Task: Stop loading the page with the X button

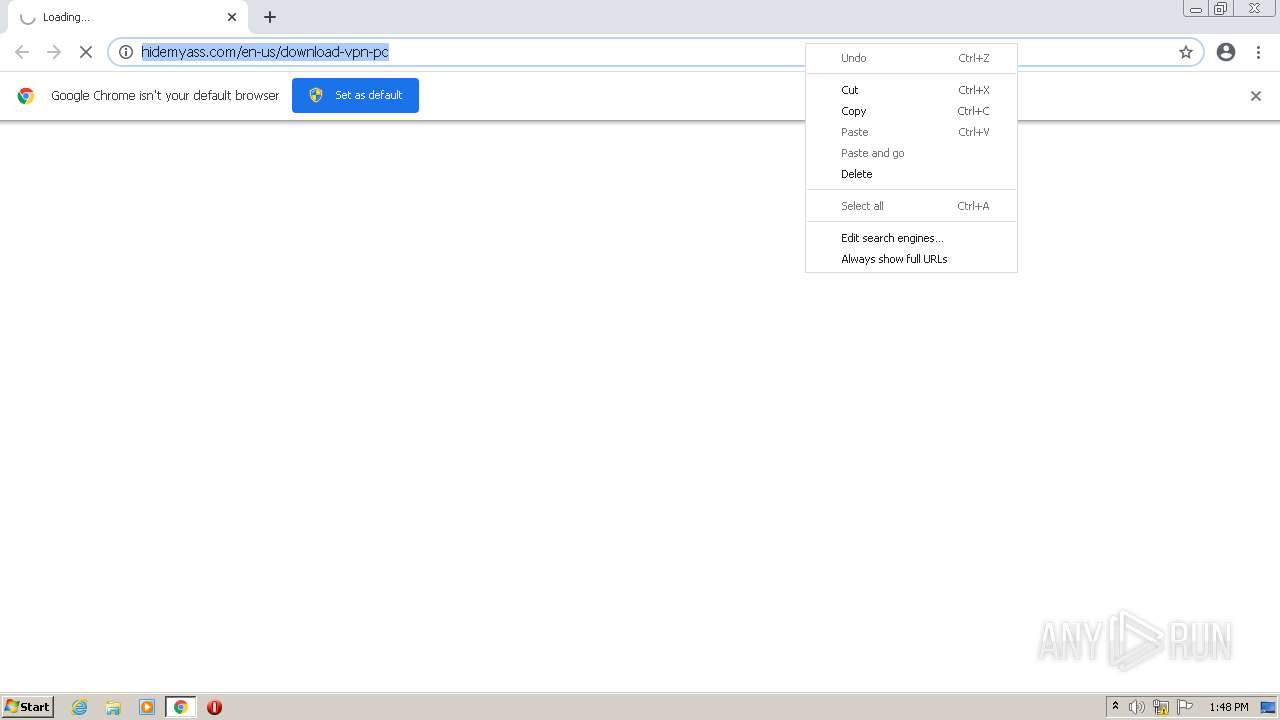Action: tap(86, 52)
